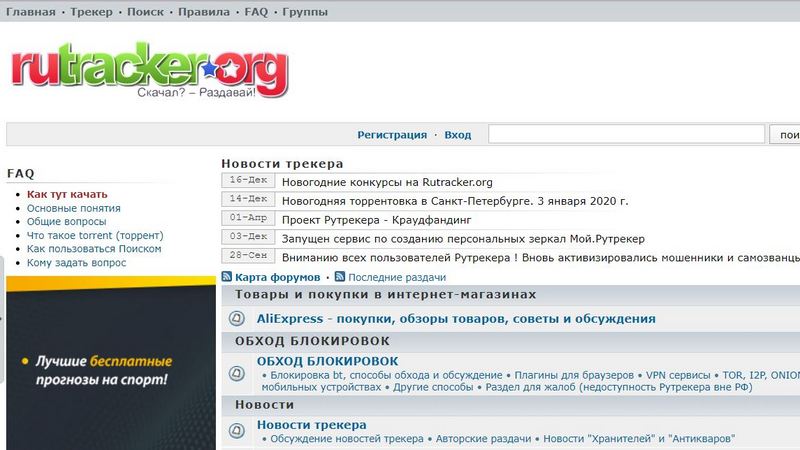The height and width of the screenshot is (450, 800).
Task: Open the Группы menu item
Action: 305,12
